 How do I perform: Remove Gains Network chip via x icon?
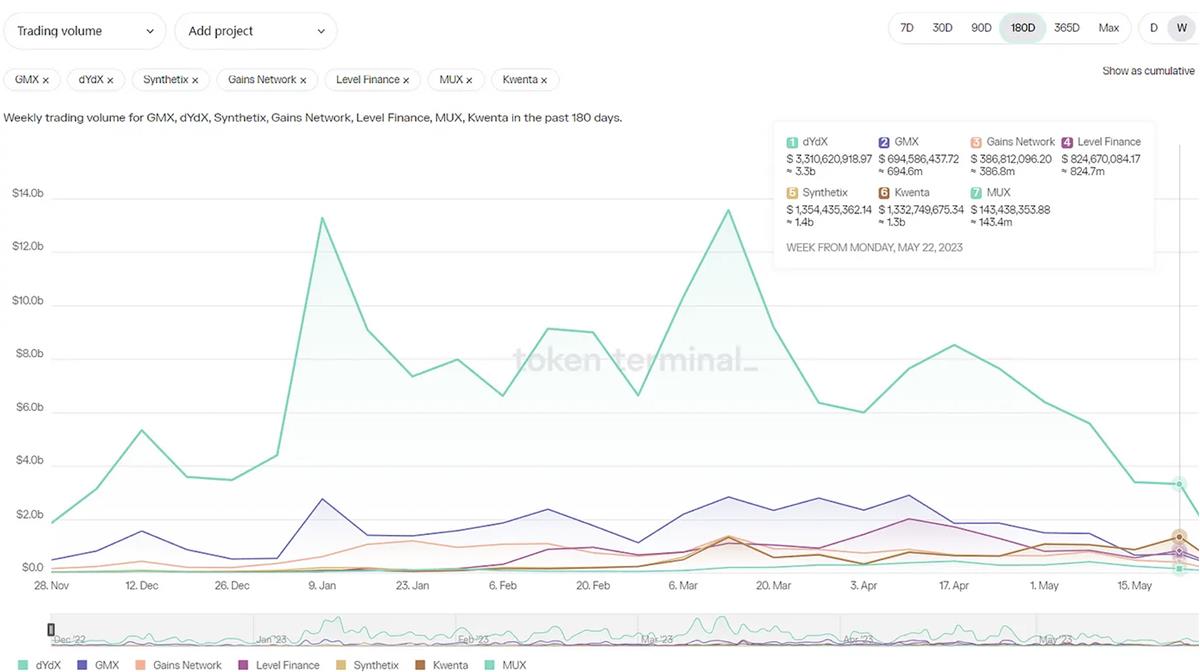click(x=304, y=80)
